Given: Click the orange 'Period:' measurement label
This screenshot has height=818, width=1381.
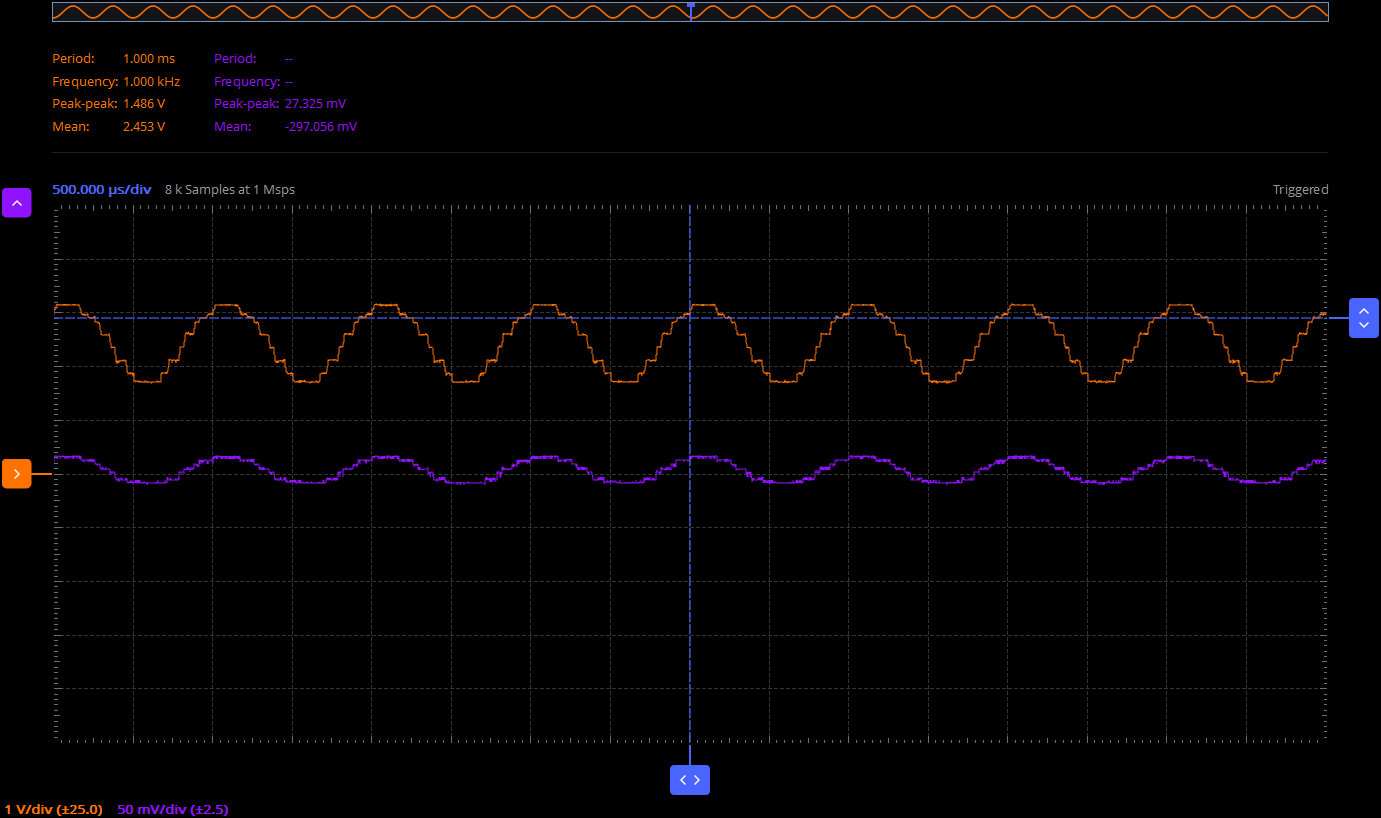Looking at the screenshot, I should (74, 59).
